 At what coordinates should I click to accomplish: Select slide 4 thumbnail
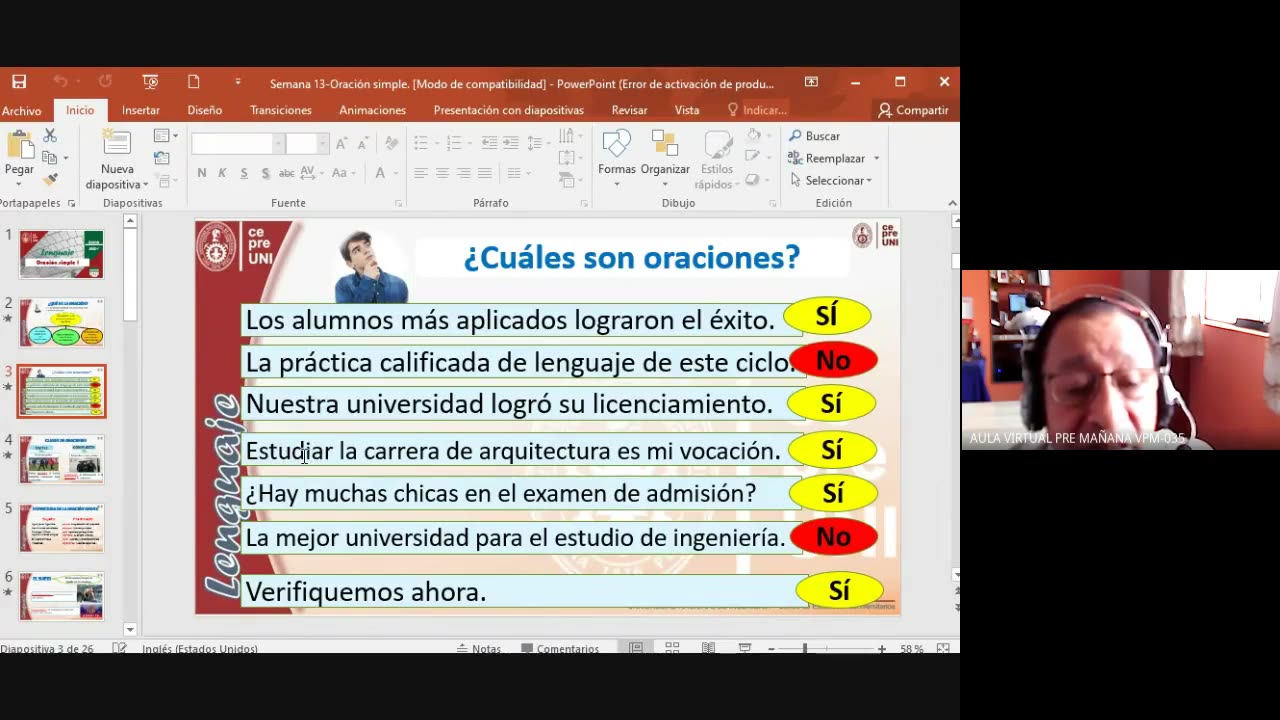61,459
